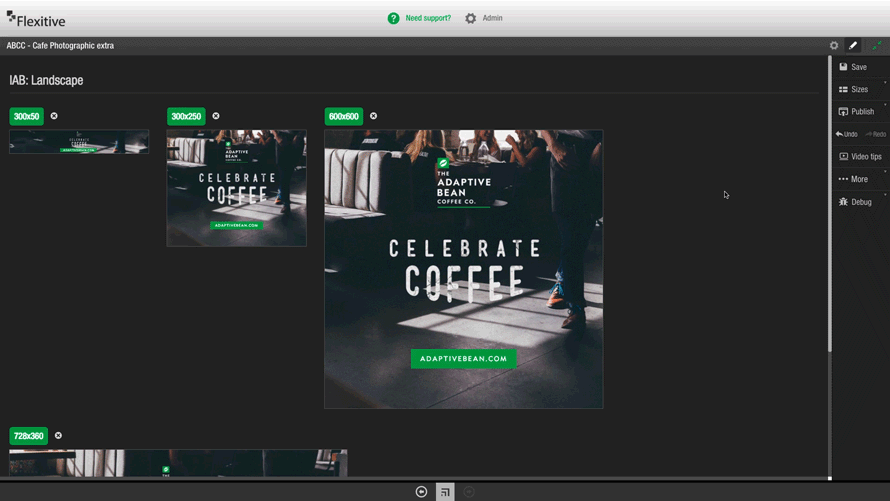Remove the 300x250 size
Viewport: 890px width, 501px height.
(216, 116)
